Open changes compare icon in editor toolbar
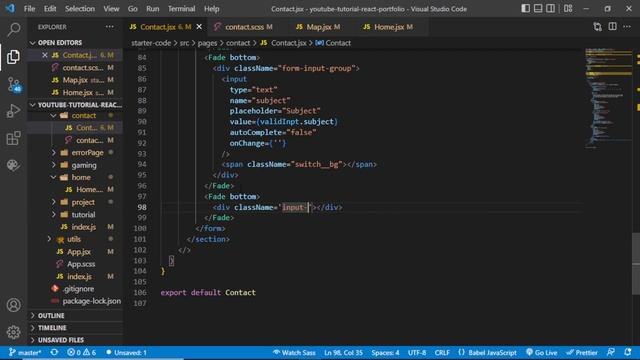640x360 pixels. point(597,27)
